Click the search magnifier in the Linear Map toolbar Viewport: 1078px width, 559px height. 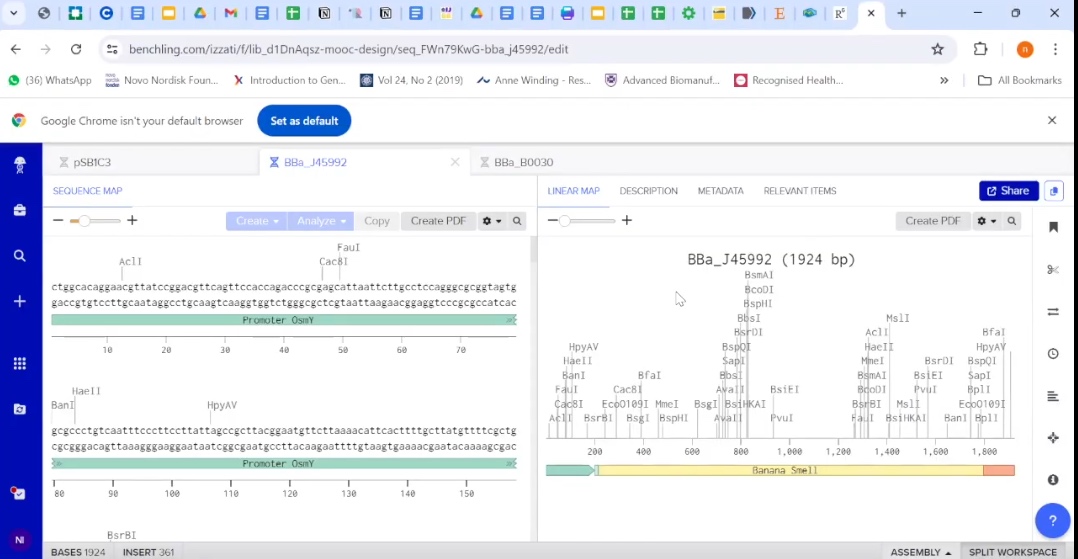[x=1012, y=221]
